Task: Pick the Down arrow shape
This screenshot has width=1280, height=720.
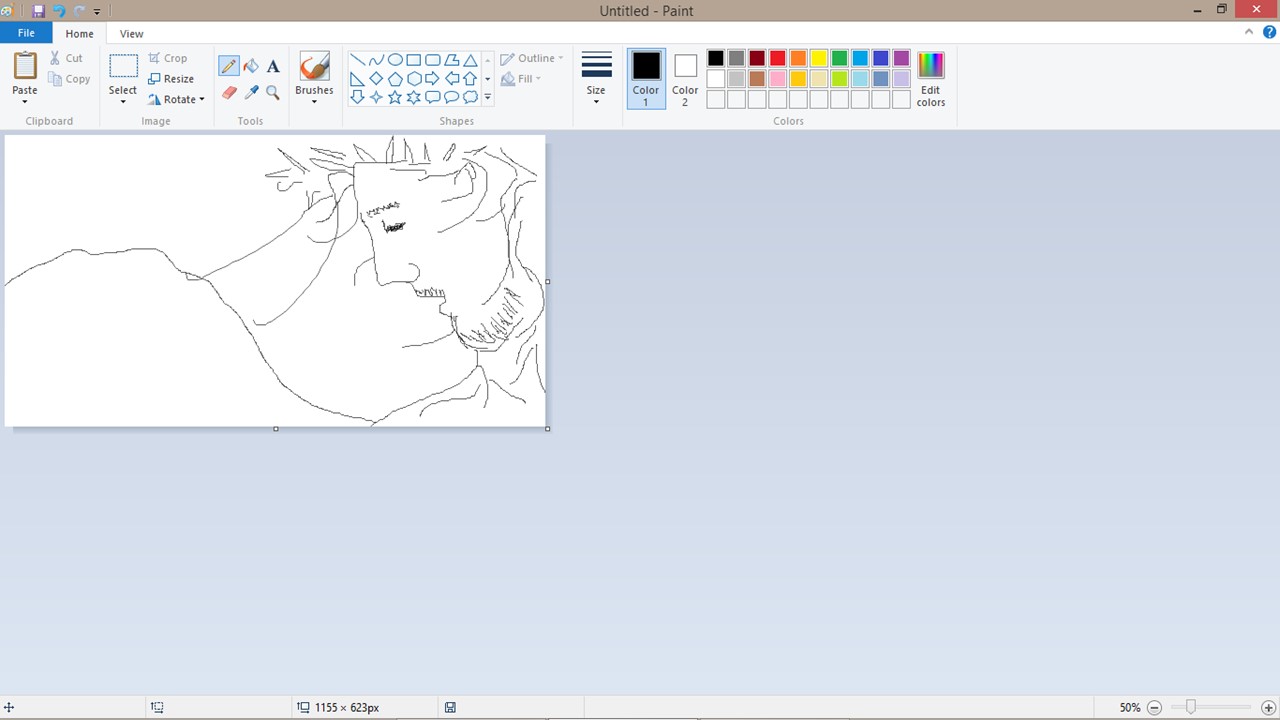Action: (x=357, y=97)
